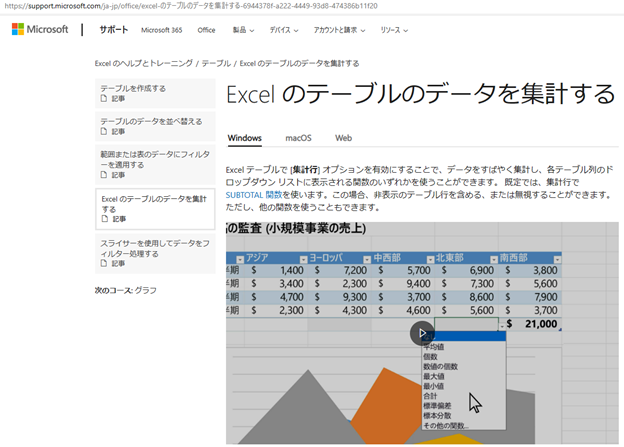
Task: Choose 平均値 in the function list
Action: click(464, 347)
